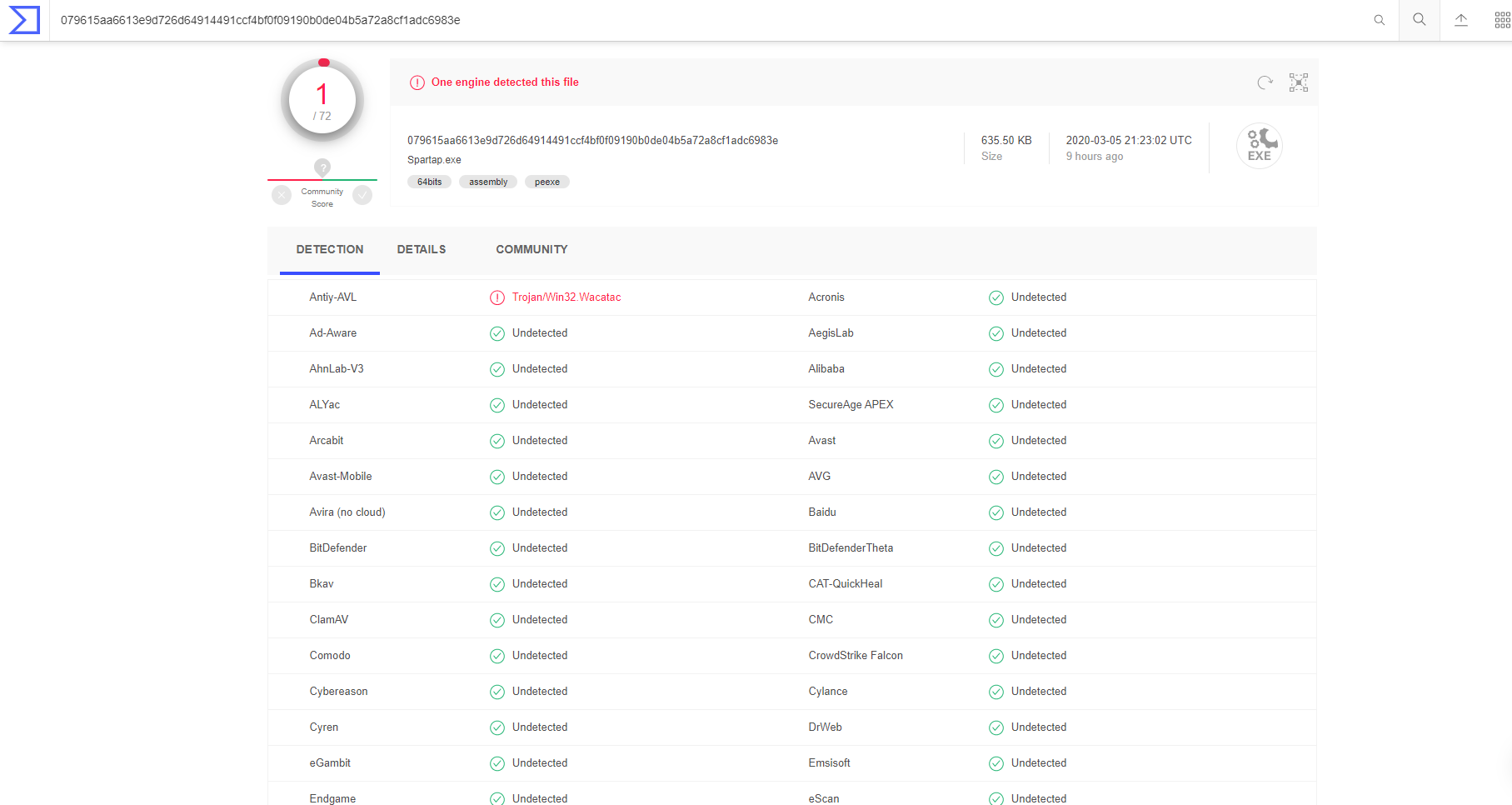Click the VirusTotal sigma logo
This screenshot has height=805, width=1512.
coord(24,20)
